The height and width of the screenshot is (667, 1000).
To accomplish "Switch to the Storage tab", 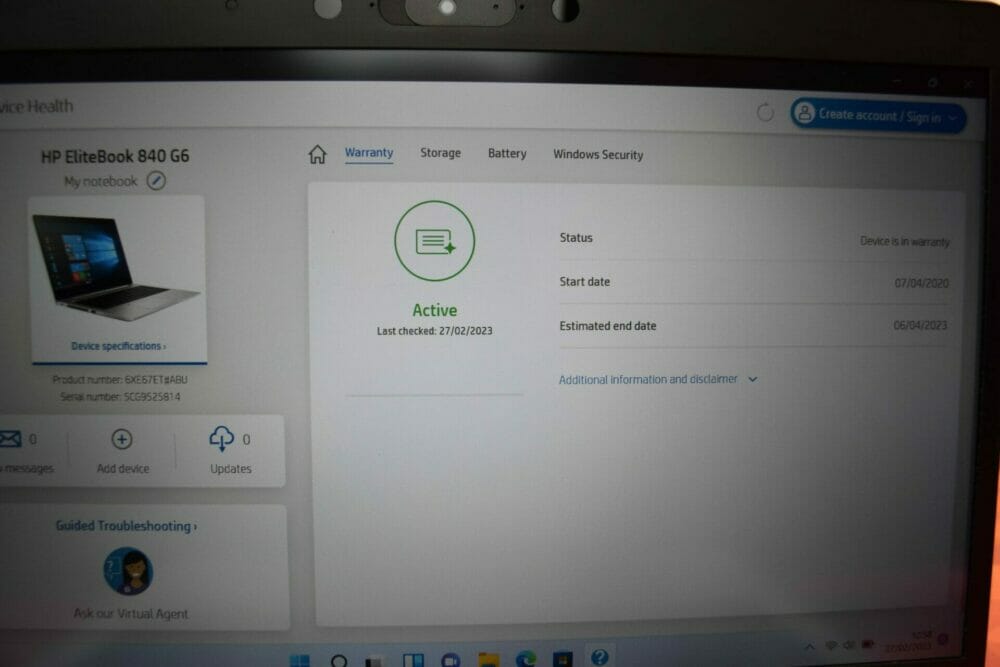I will (x=440, y=153).
